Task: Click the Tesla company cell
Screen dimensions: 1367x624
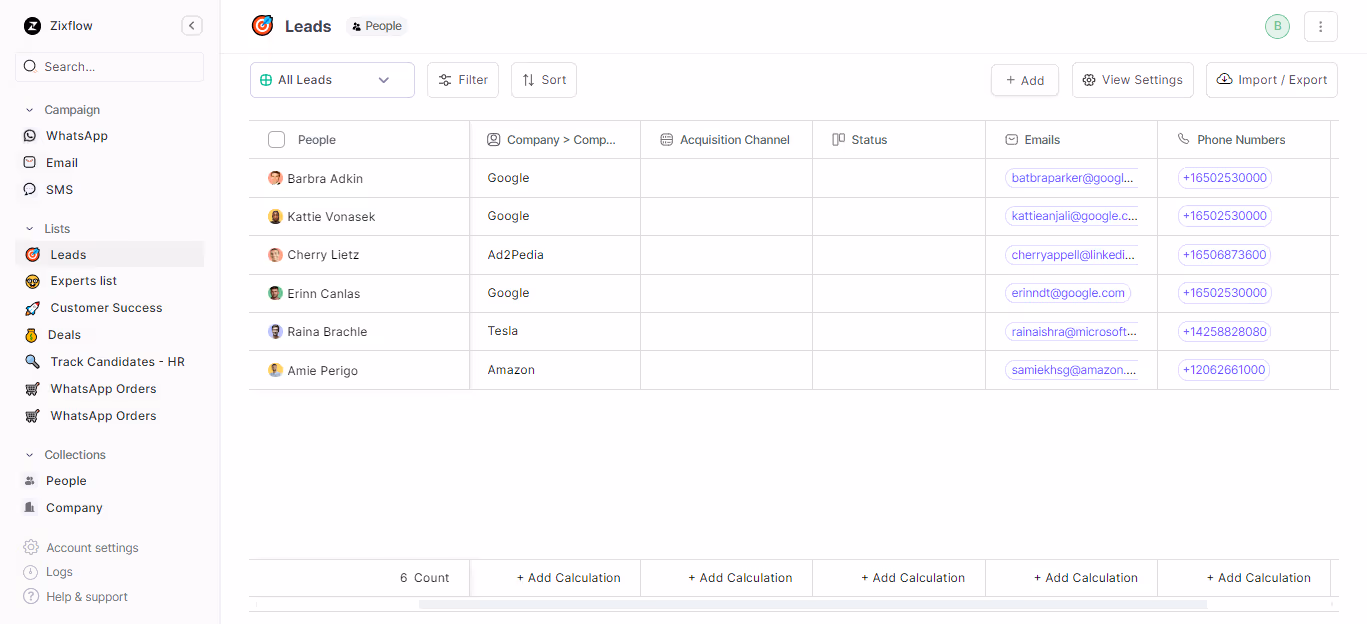Action: (555, 331)
